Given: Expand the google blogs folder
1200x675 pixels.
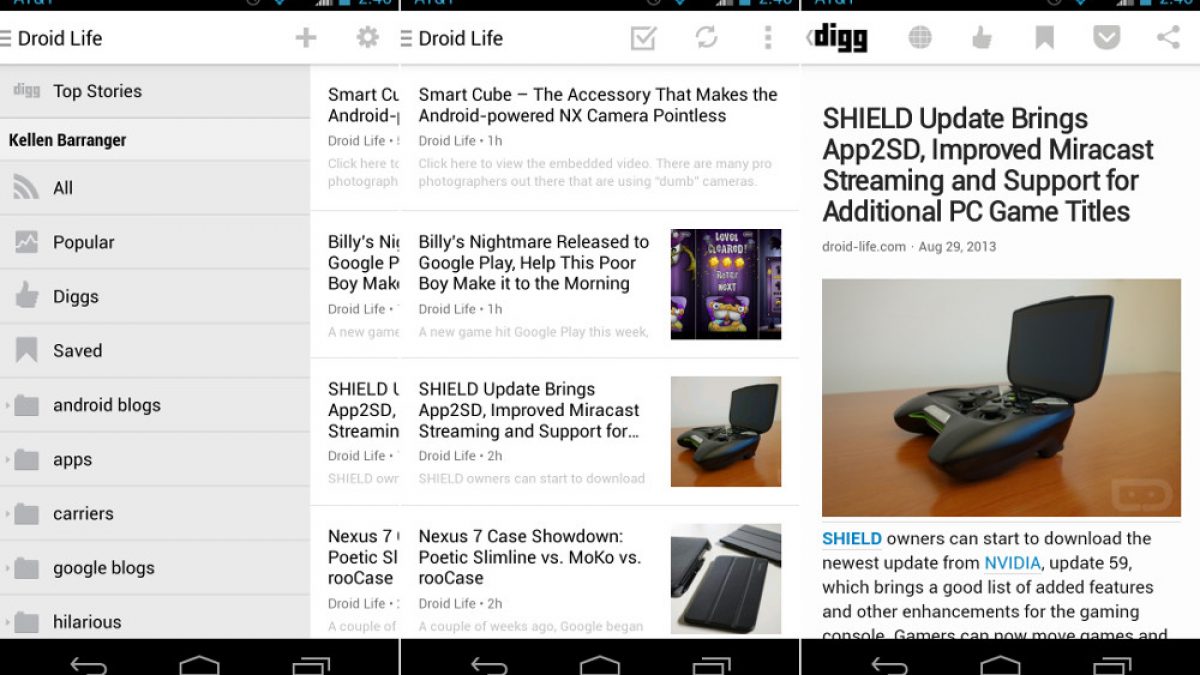Looking at the screenshot, I should tap(155, 568).
